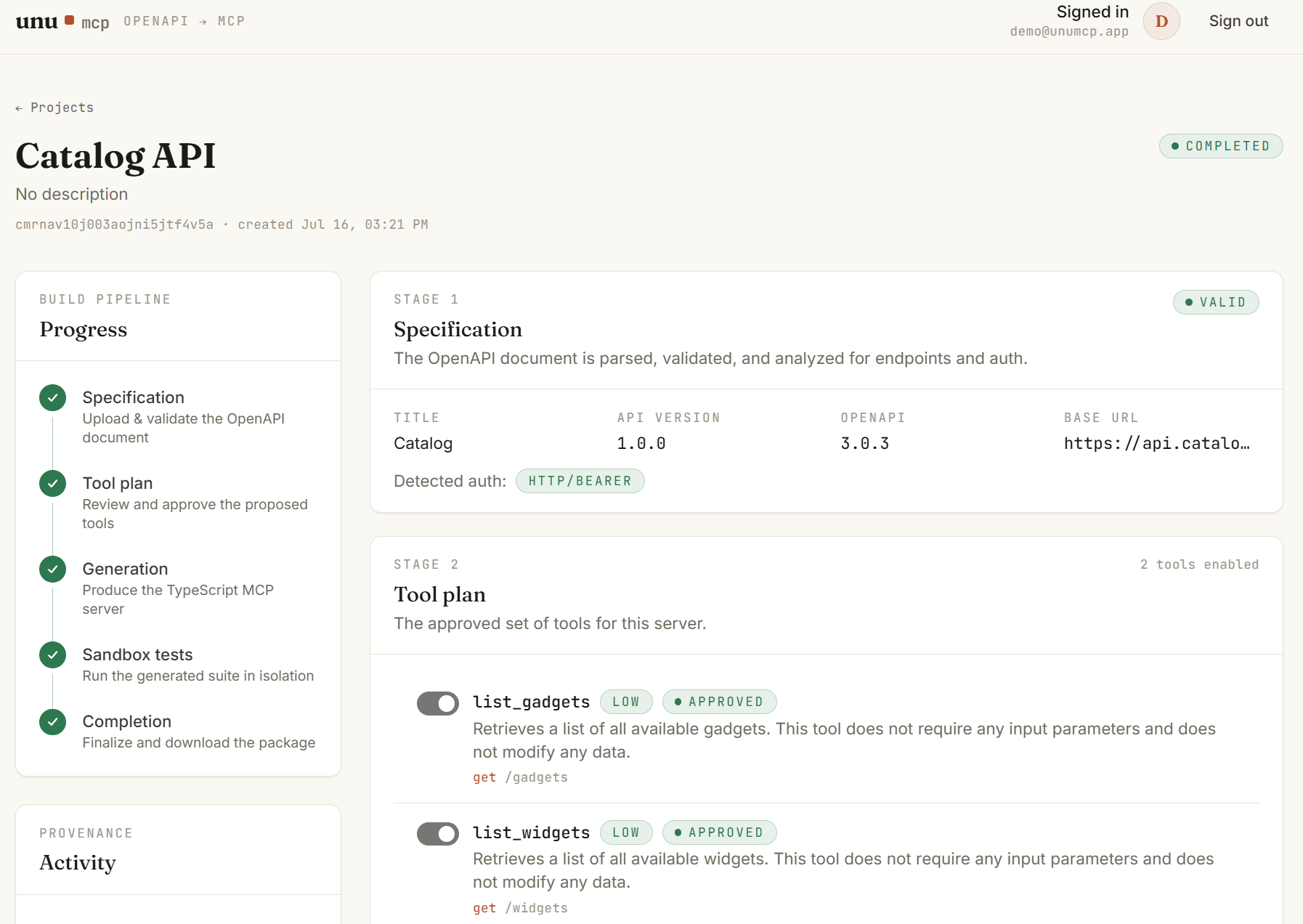Click the unu mcp logo
Screen dimensions: 1303x924
[x=62, y=22]
